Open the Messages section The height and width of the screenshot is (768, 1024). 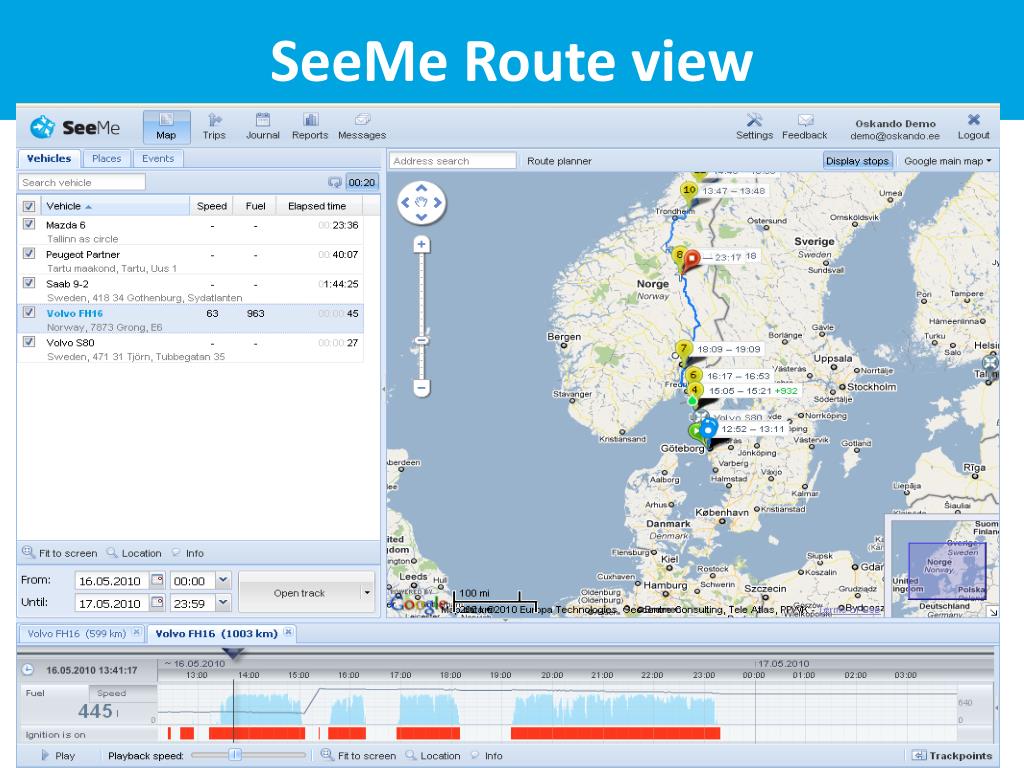pyautogui.click(x=362, y=127)
